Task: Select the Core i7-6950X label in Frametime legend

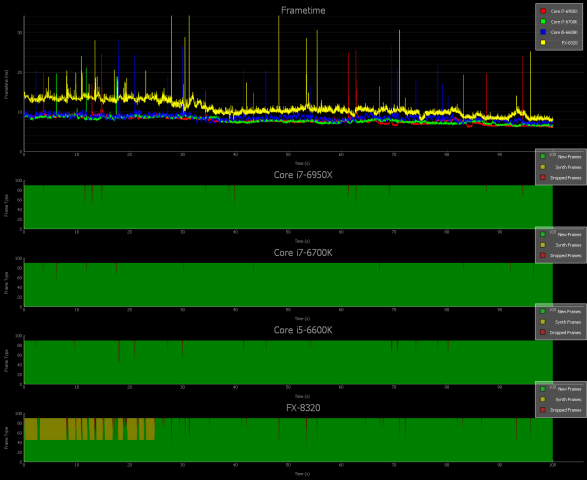Action: click(x=564, y=11)
